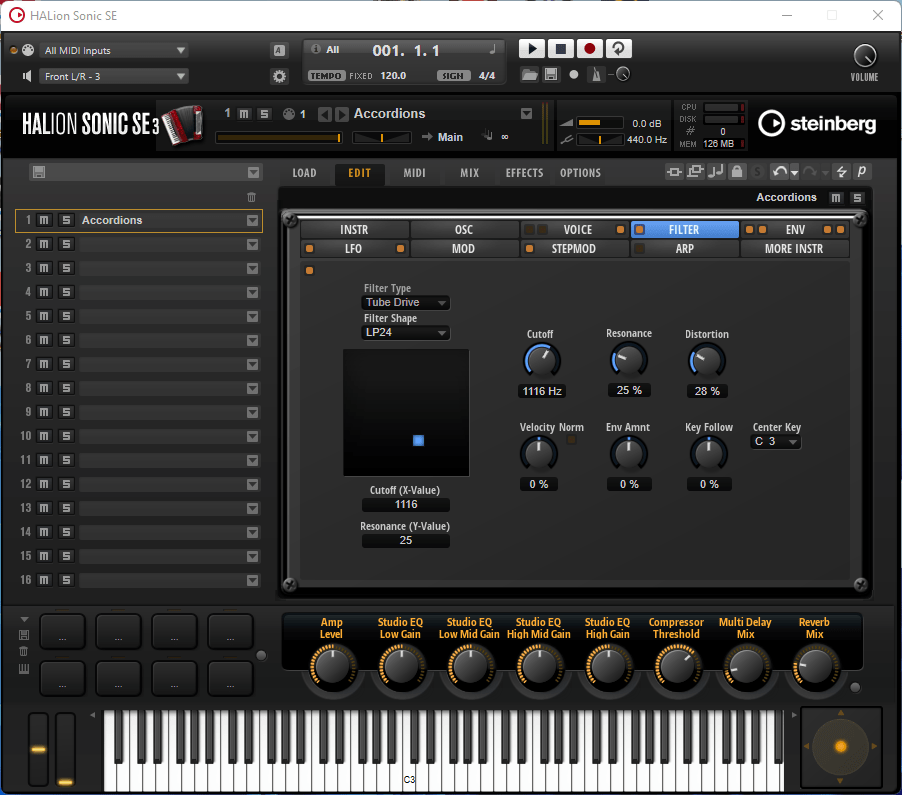Open the Filter Type dropdown showing Tube Drive

click(405, 302)
